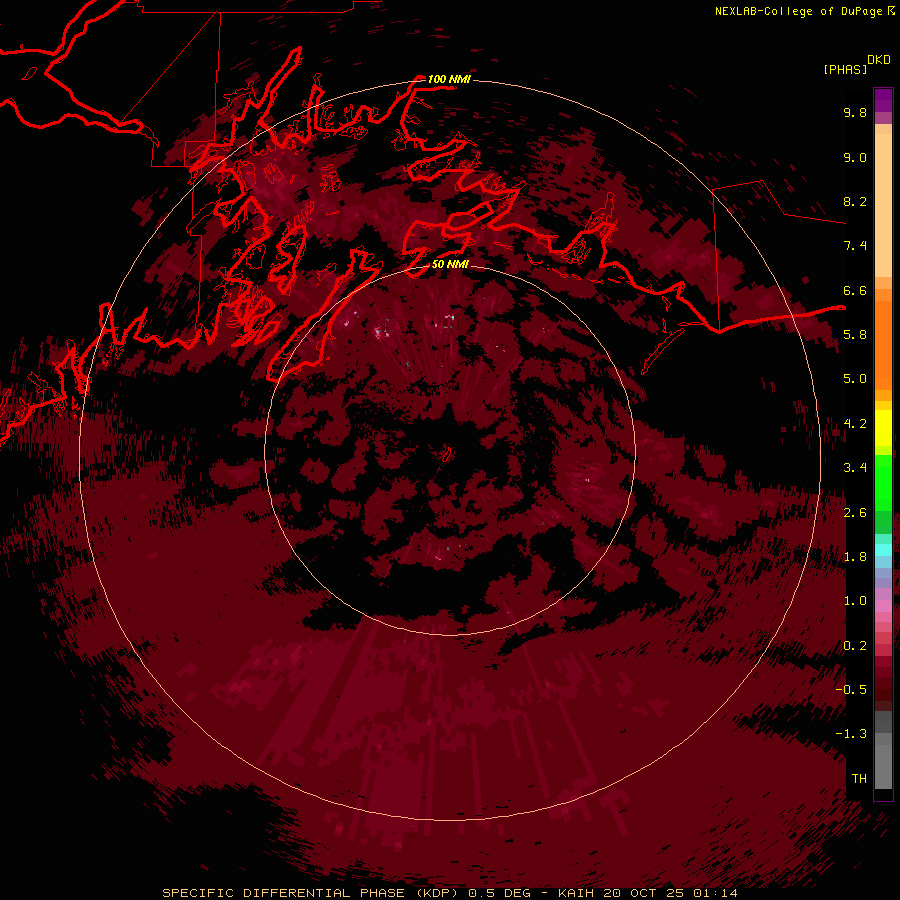Click the purple top segment of color bar
Screen dimensions: 900x900
coord(883,100)
